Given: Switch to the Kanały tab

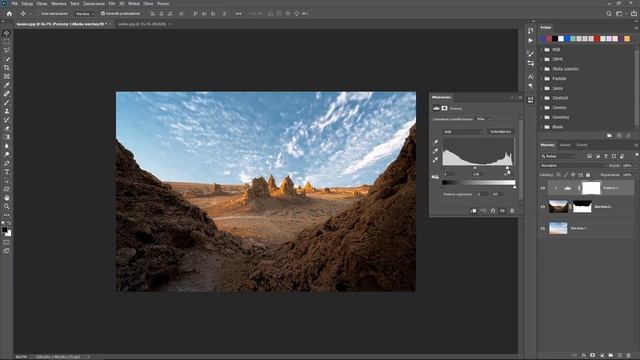Looking at the screenshot, I should point(565,145).
